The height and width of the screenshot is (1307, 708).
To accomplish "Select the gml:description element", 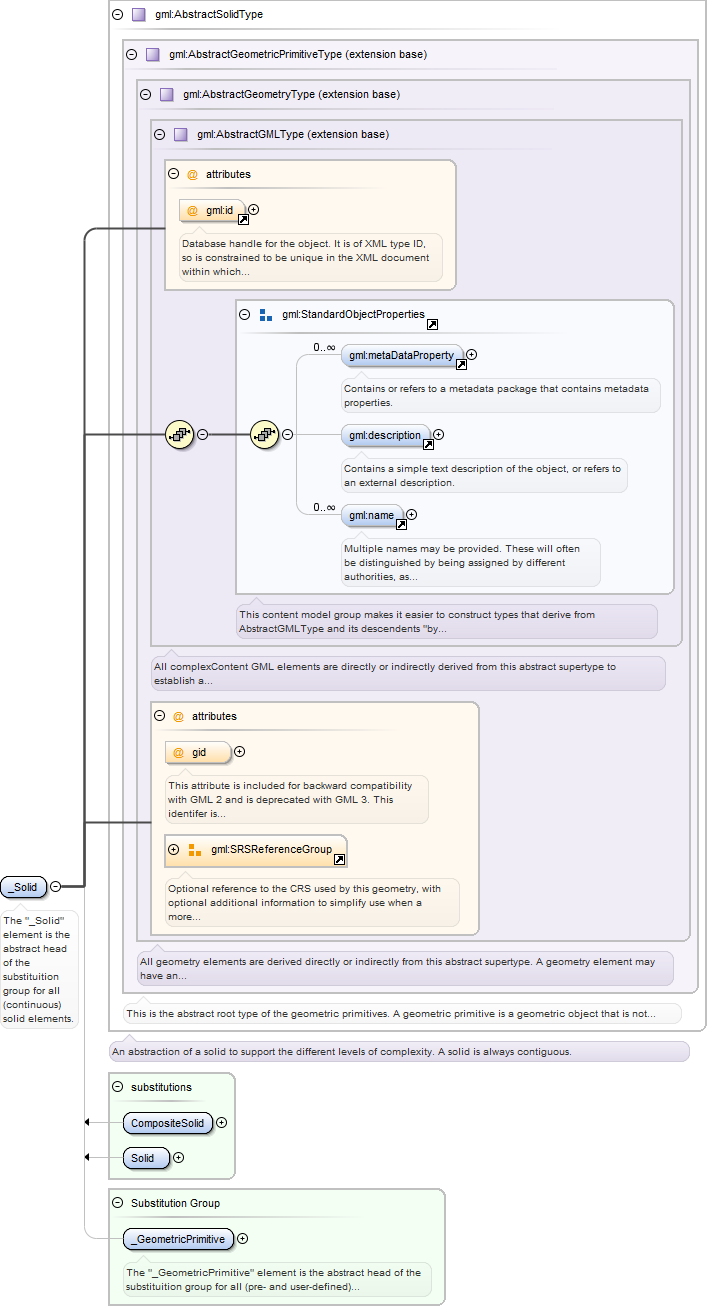I will (386, 434).
